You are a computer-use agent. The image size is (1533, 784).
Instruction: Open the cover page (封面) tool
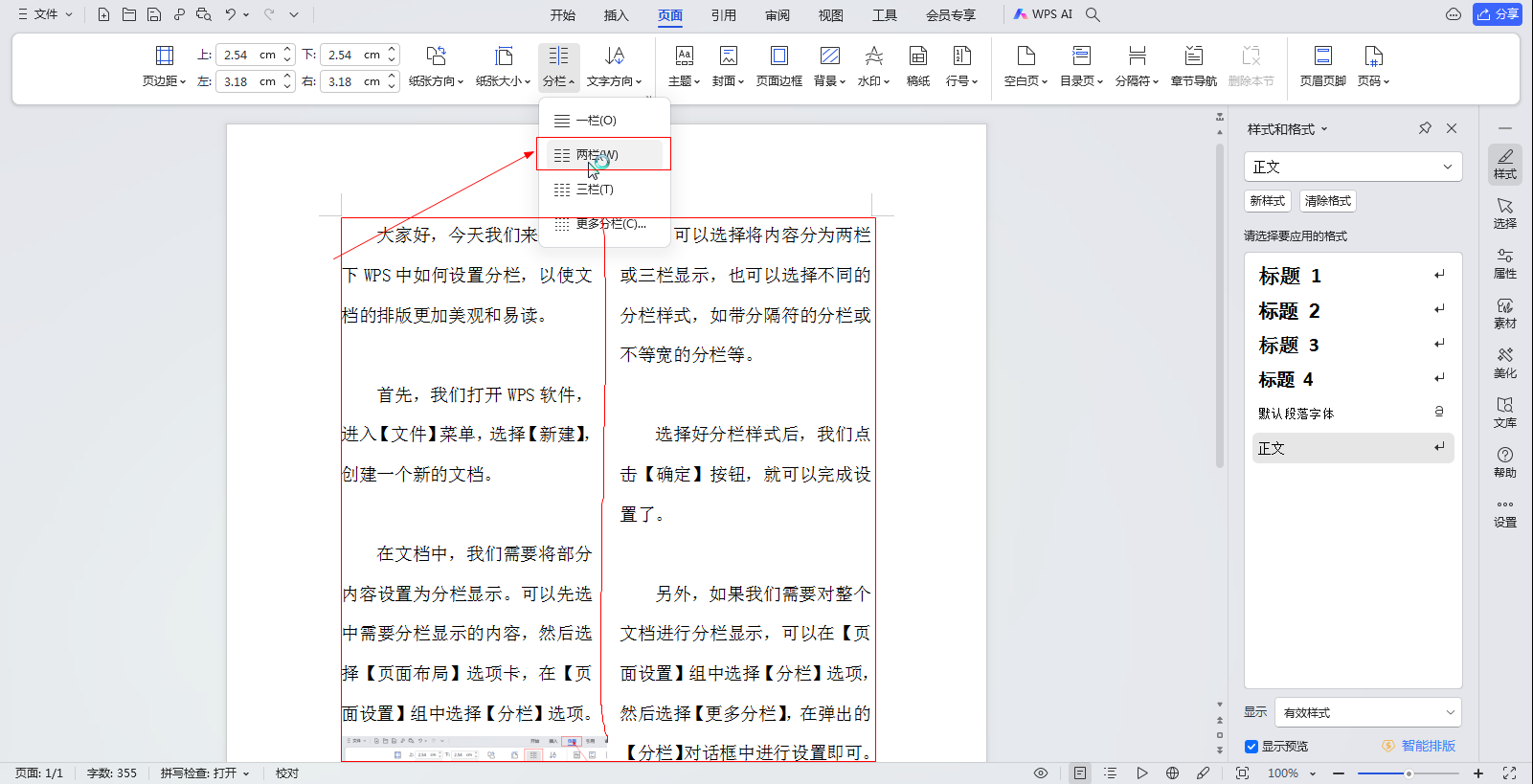(x=728, y=66)
